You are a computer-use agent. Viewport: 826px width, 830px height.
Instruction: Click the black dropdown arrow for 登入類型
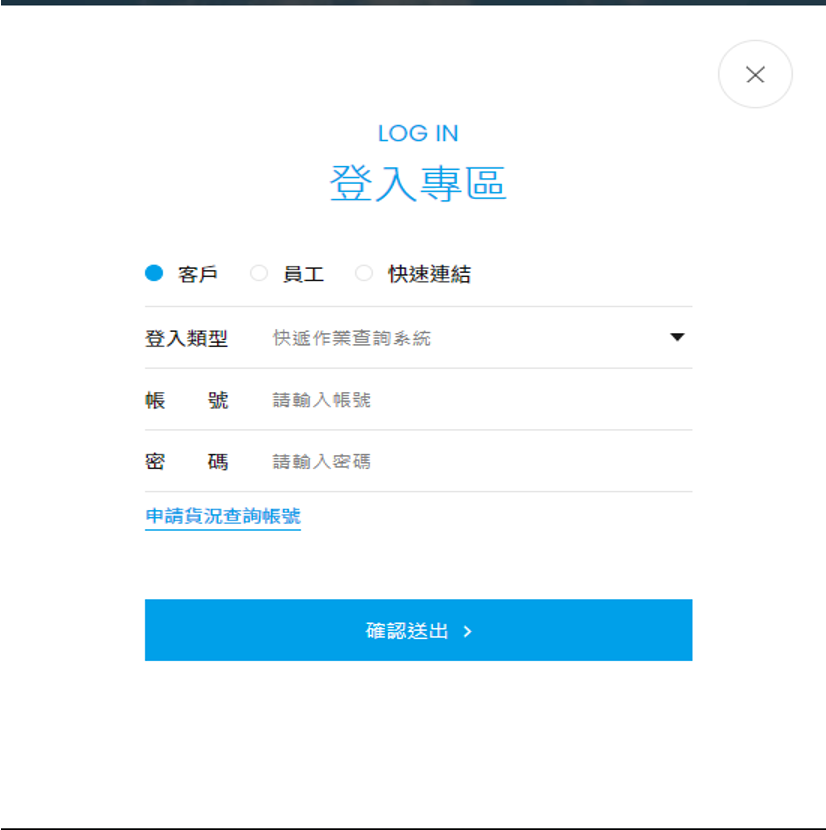(x=677, y=338)
